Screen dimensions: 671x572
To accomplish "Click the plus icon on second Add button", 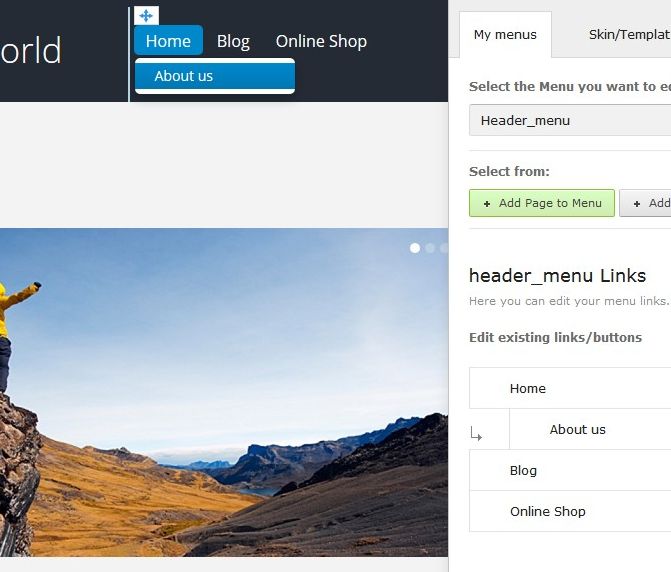I will [x=637, y=204].
